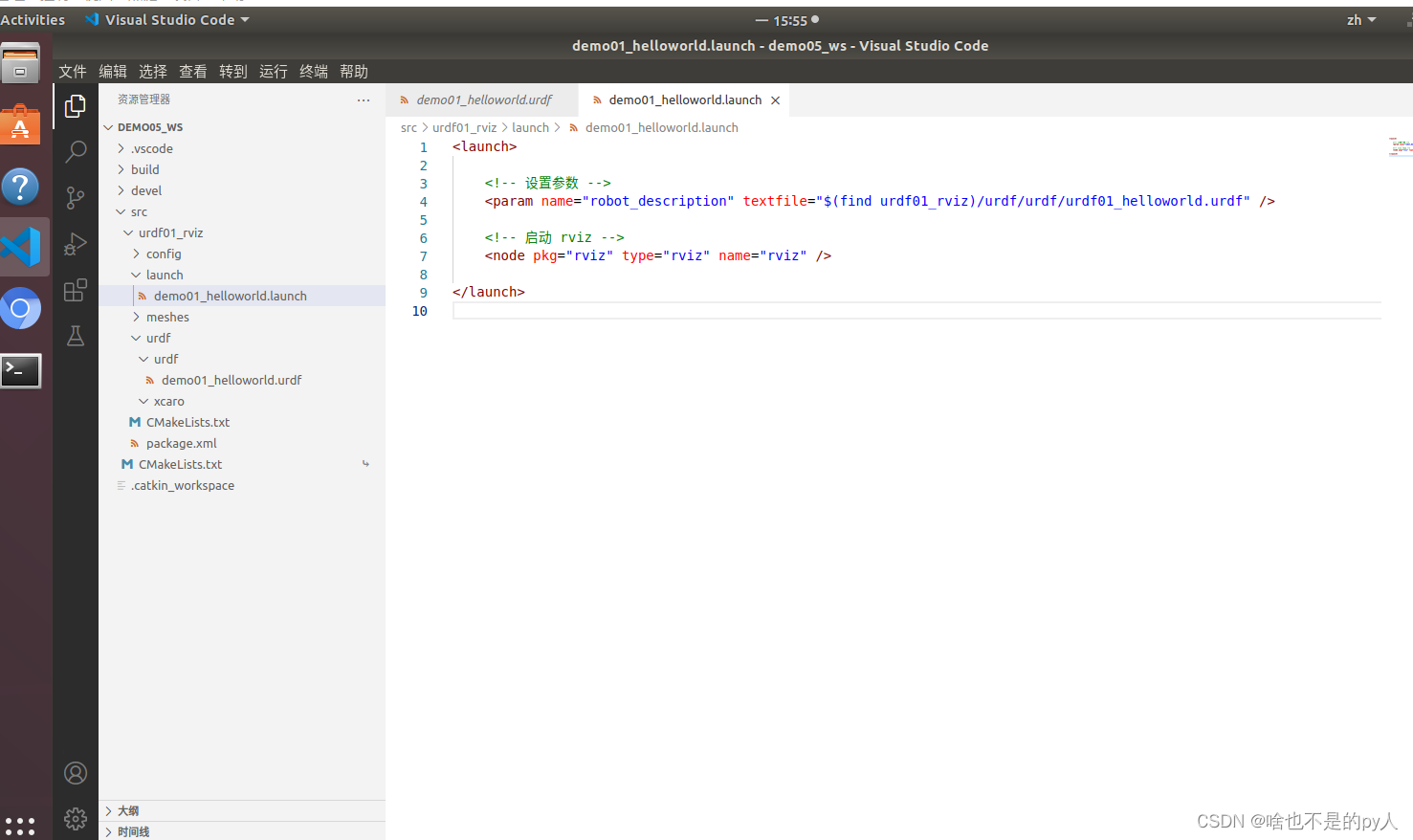Screen dimensions: 1413x840
Task: Collapse the urdf01_rviz folder
Action: 242,232
